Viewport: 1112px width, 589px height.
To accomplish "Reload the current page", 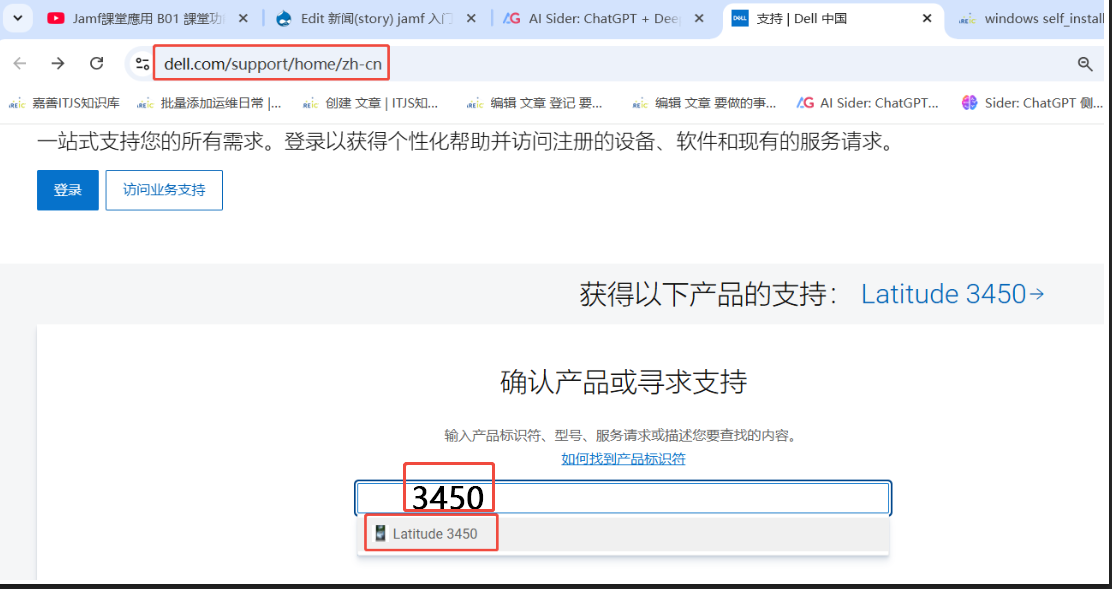I will [x=96, y=64].
